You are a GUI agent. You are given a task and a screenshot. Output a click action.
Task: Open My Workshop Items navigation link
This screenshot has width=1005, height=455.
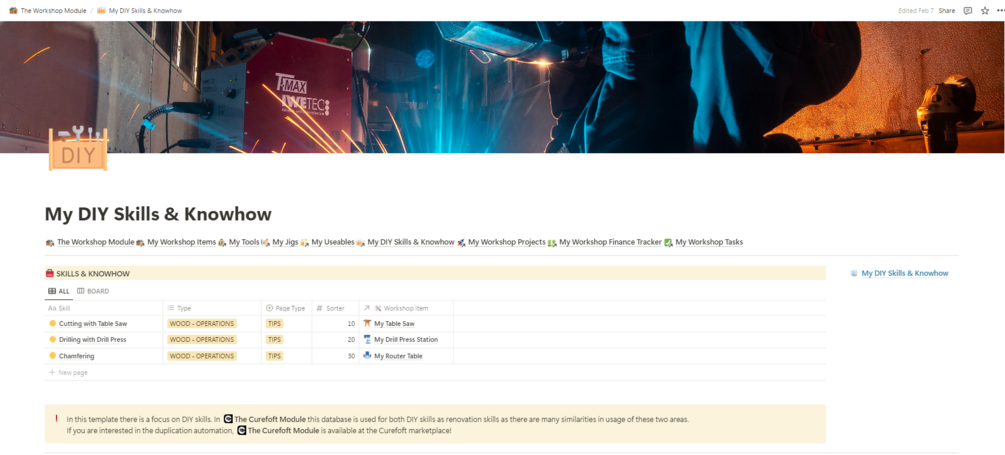pos(176,242)
